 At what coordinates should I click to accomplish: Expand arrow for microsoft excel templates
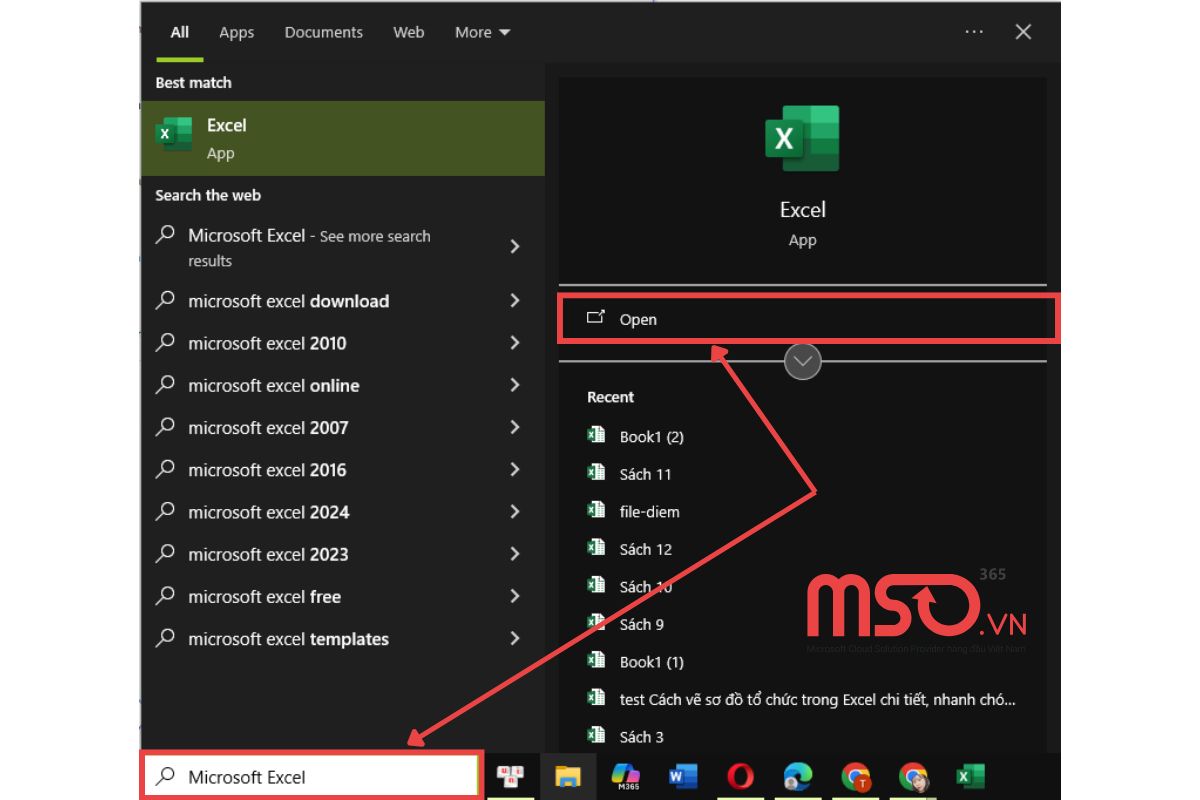tap(515, 638)
